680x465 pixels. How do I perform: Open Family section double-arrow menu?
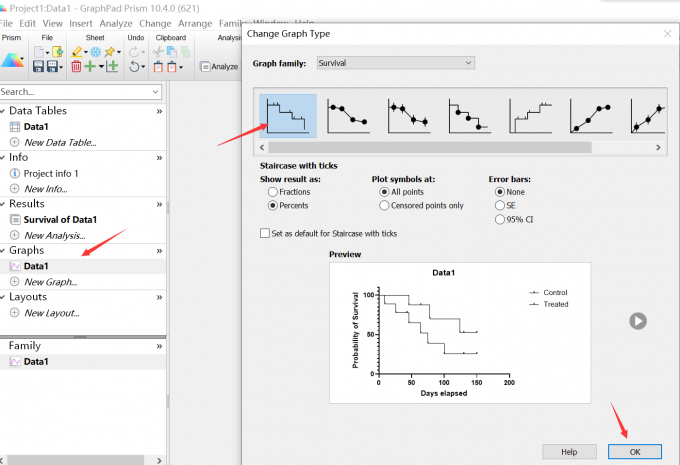tap(159, 346)
